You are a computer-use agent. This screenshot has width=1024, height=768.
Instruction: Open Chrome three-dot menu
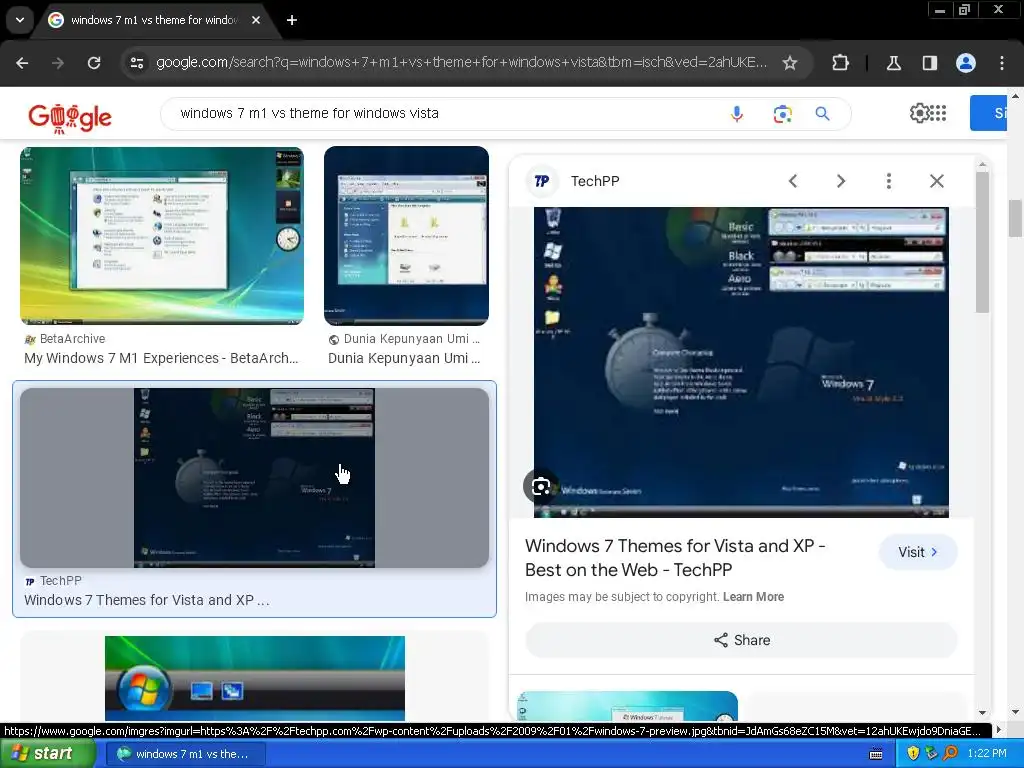[1002, 63]
